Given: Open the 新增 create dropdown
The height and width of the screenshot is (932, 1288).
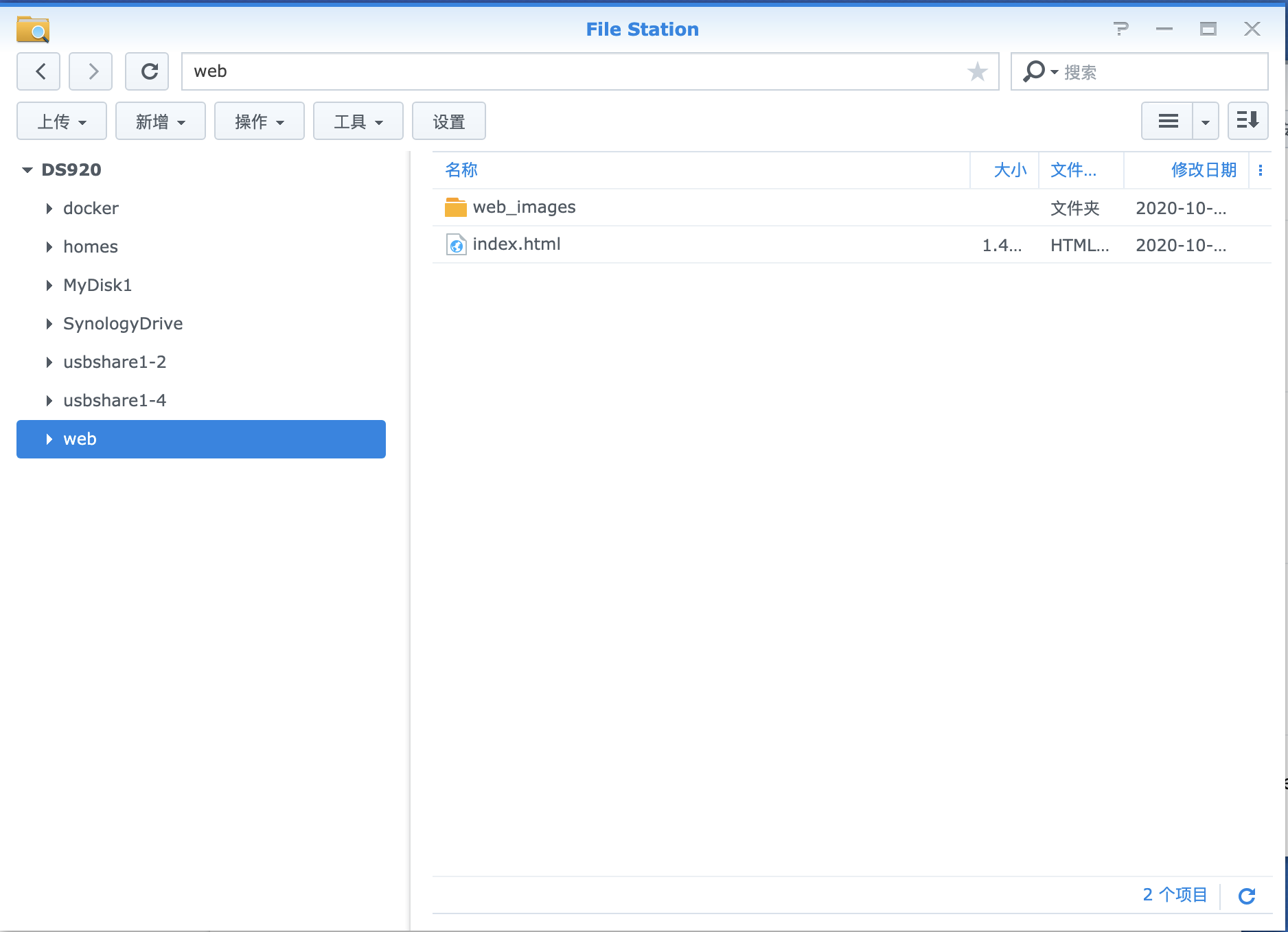Looking at the screenshot, I should point(161,121).
